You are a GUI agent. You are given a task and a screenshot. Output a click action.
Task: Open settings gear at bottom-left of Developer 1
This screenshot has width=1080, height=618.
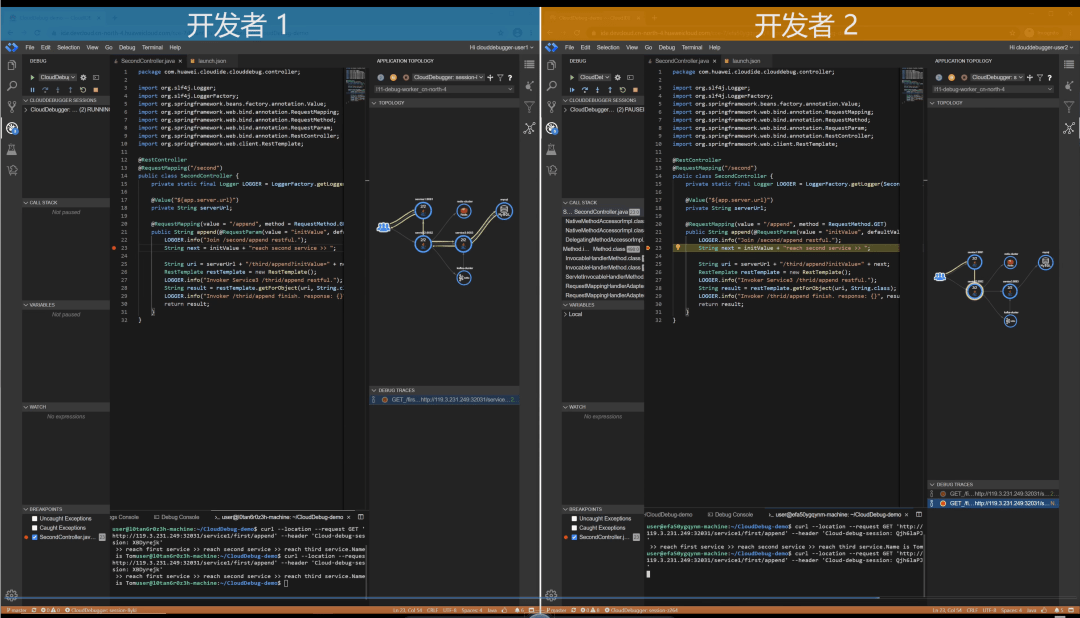(12, 595)
